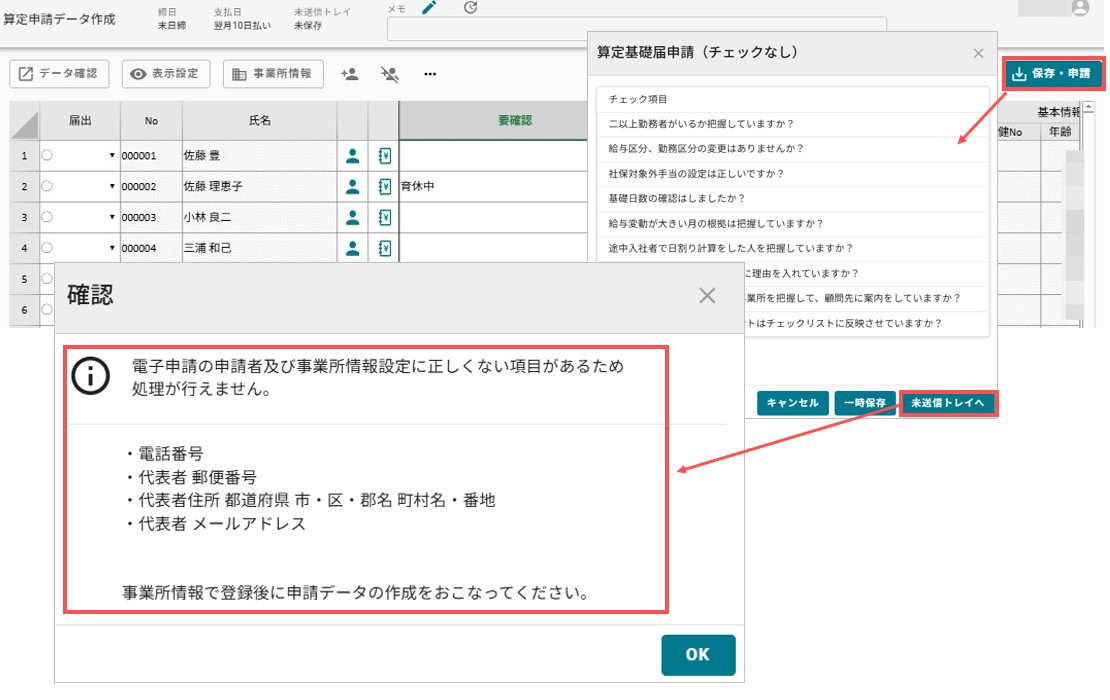The height and width of the screenshot is (700, 1110).
Task: Click the user account avatar icon
Action: click(1080, 8)
